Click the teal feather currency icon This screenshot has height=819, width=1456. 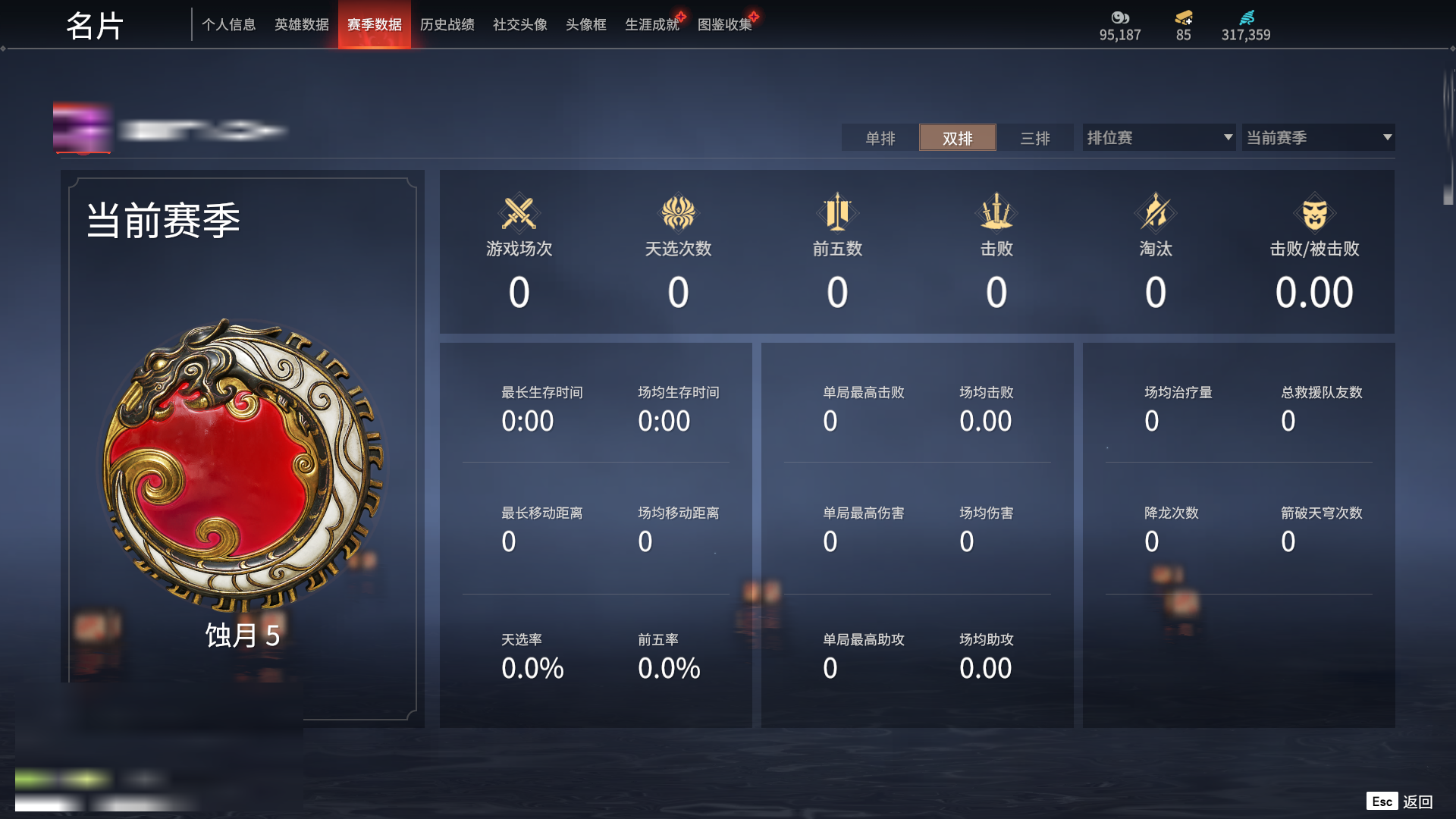1247,17
